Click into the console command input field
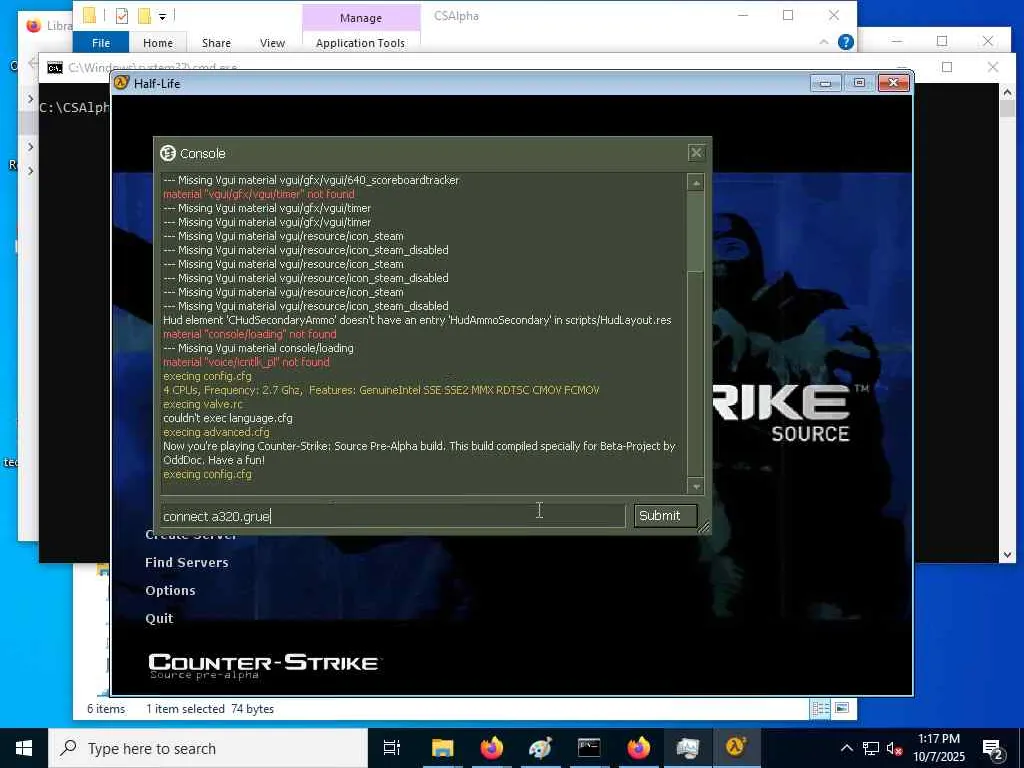The height and width of the screenshot is (768, 1024). [x=392, y=516]
